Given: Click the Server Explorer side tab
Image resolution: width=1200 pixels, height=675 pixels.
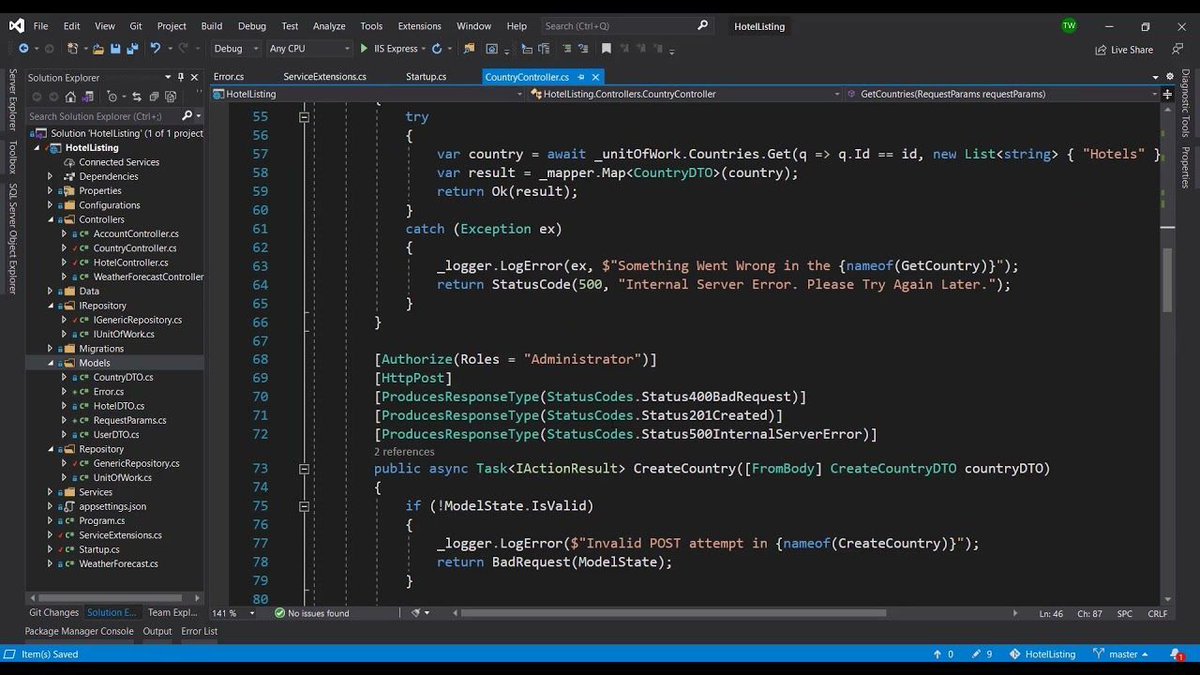Looking at the screenshot, I should click(x=13, y=100).
